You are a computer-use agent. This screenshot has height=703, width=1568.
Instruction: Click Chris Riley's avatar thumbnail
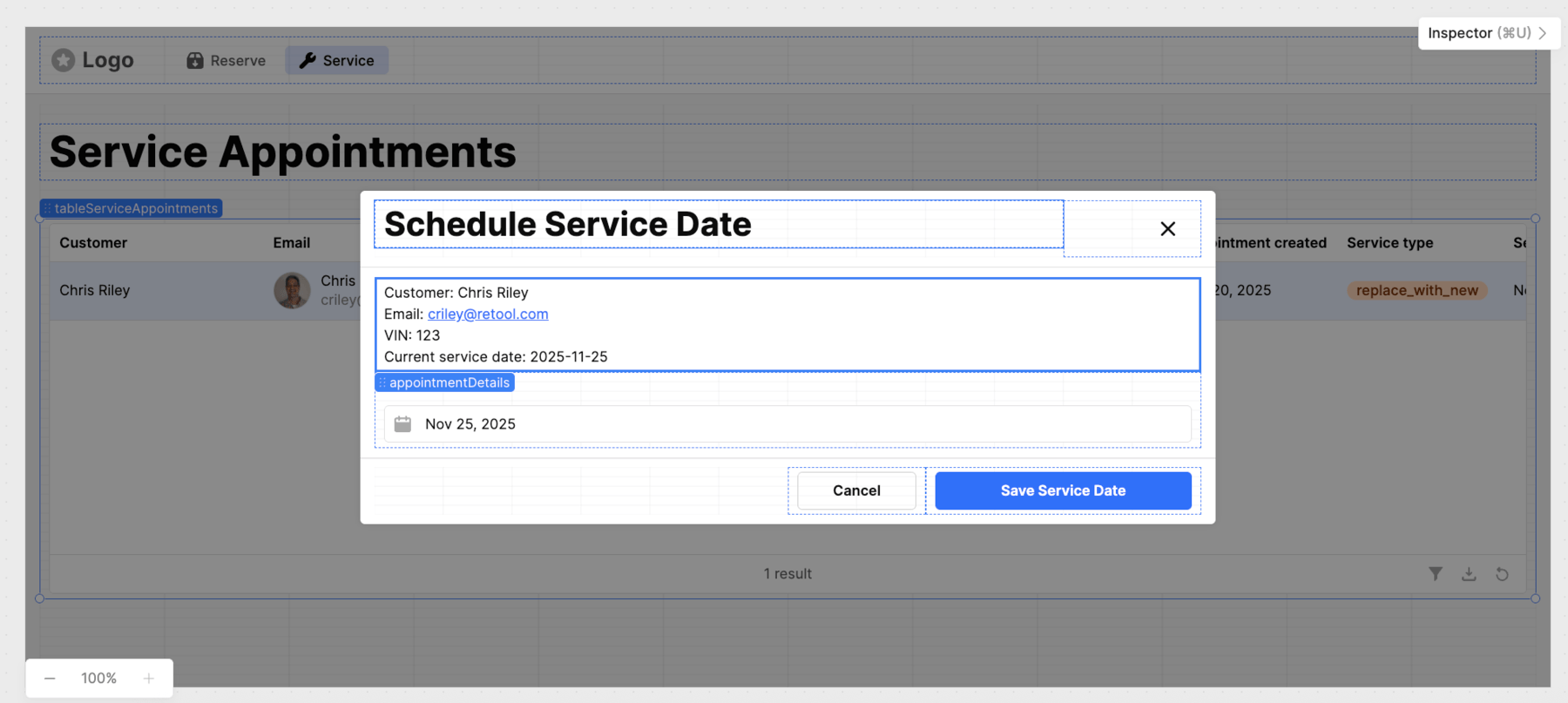point(292,290)
